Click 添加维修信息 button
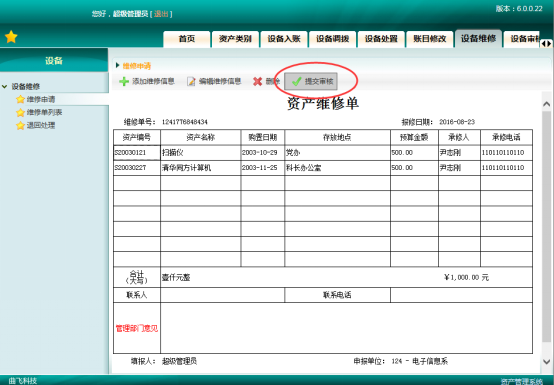The width and height of the screenshot is (554, 385). [x=147, y=82]
